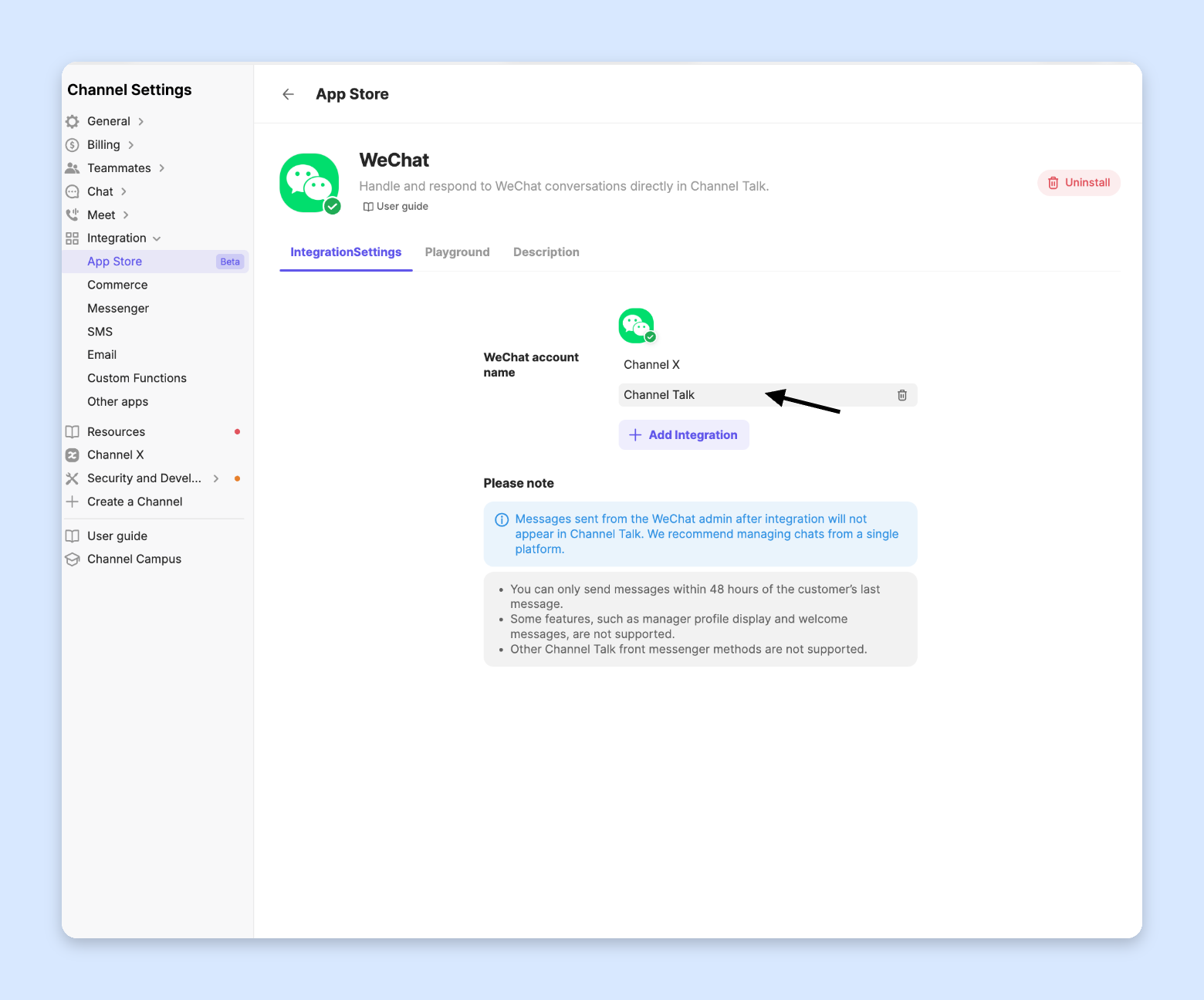The height and width of the screenshot is (1000, 1204).
Task: Click the General menu label
Action: [109, 121]
